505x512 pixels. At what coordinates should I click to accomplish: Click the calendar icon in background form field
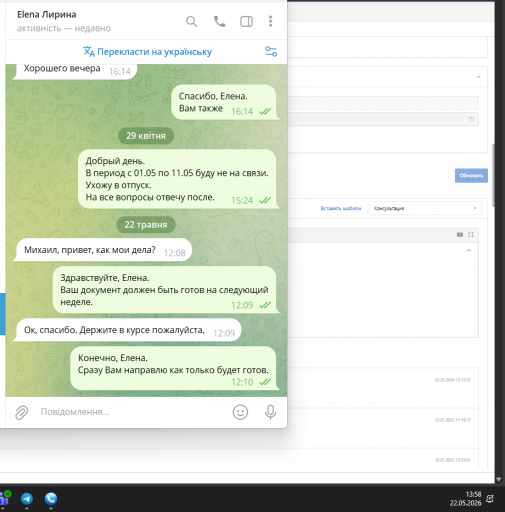471,119
